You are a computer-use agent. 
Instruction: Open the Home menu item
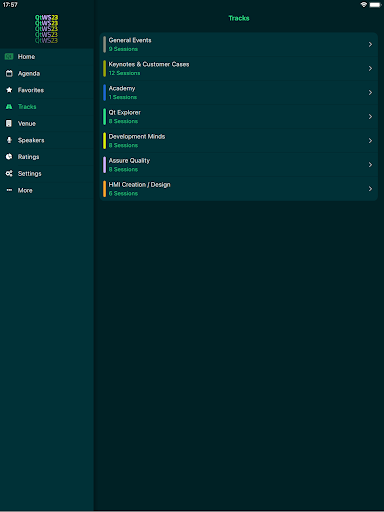pos(47,57)
